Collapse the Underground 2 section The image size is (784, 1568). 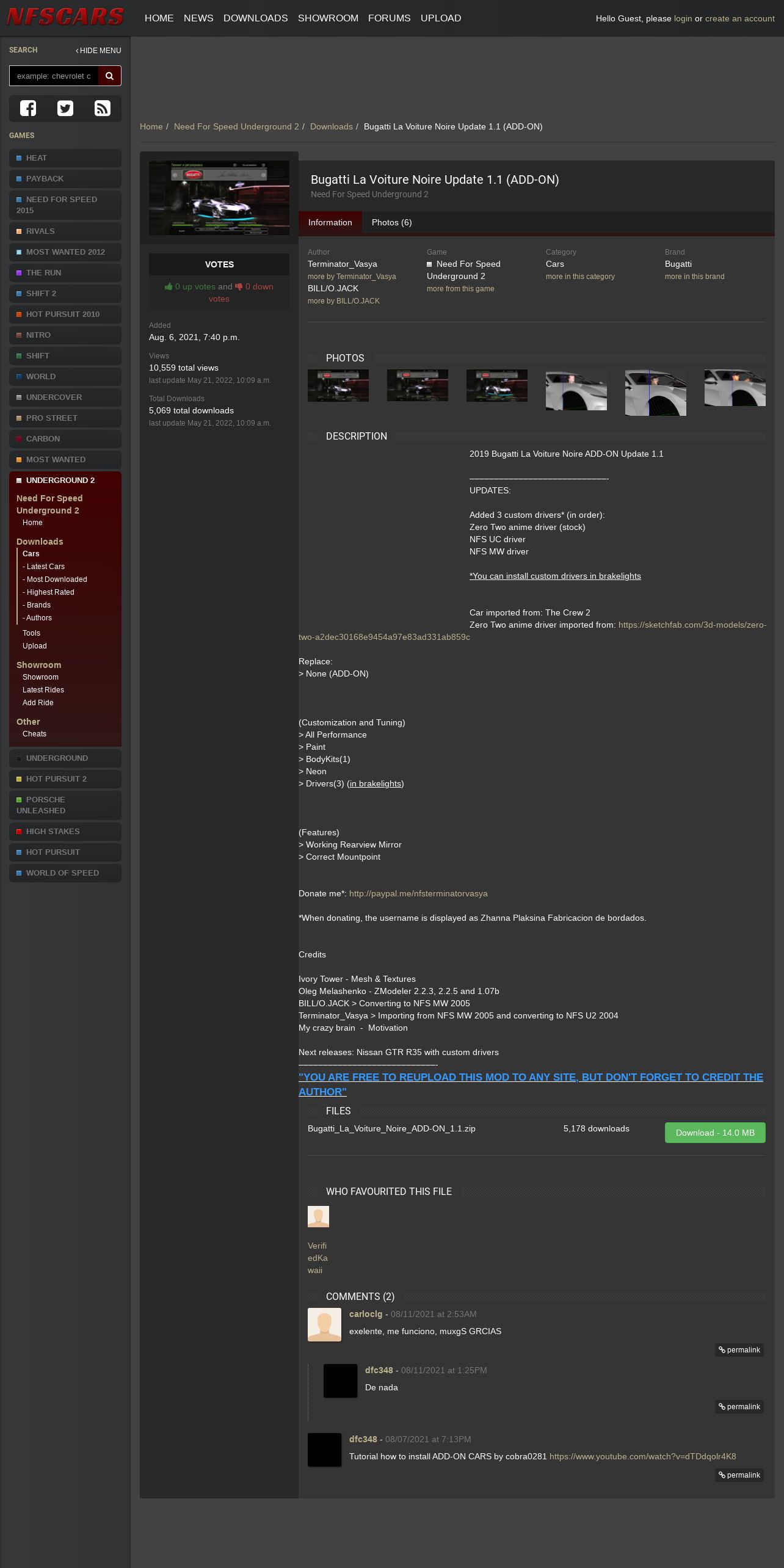pos(65,481)
